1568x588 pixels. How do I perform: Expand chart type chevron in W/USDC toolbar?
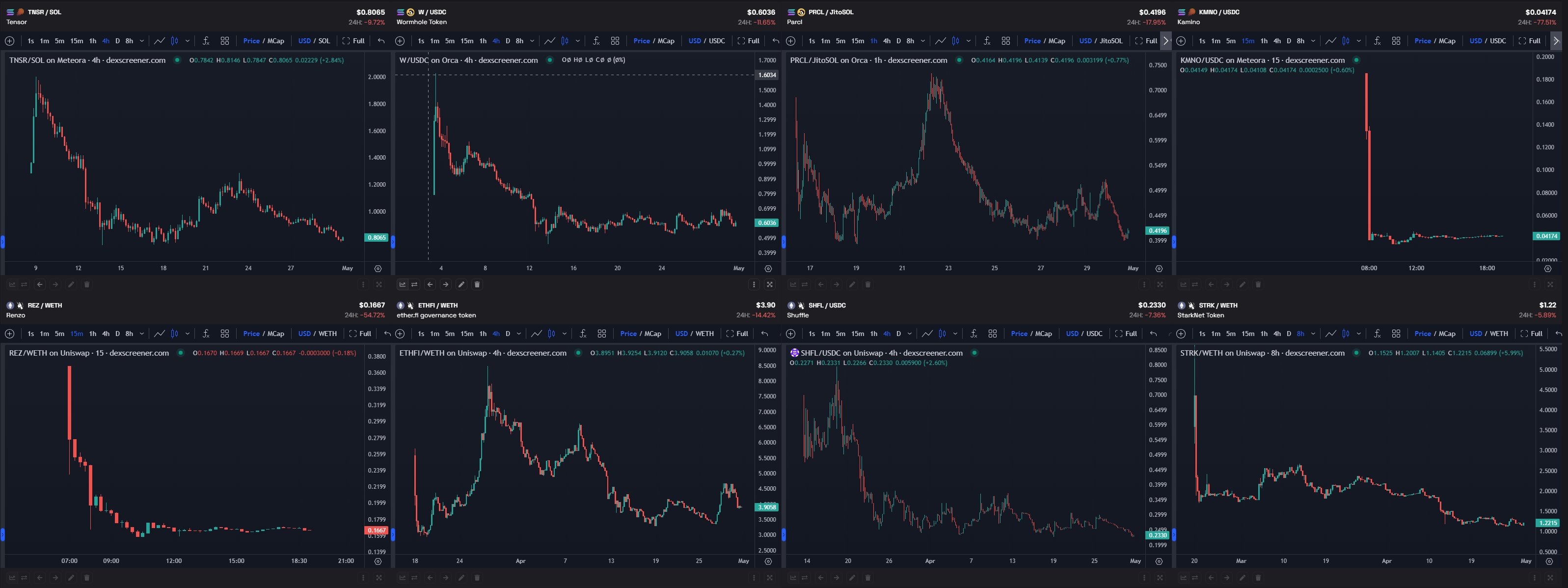[578, 41]
